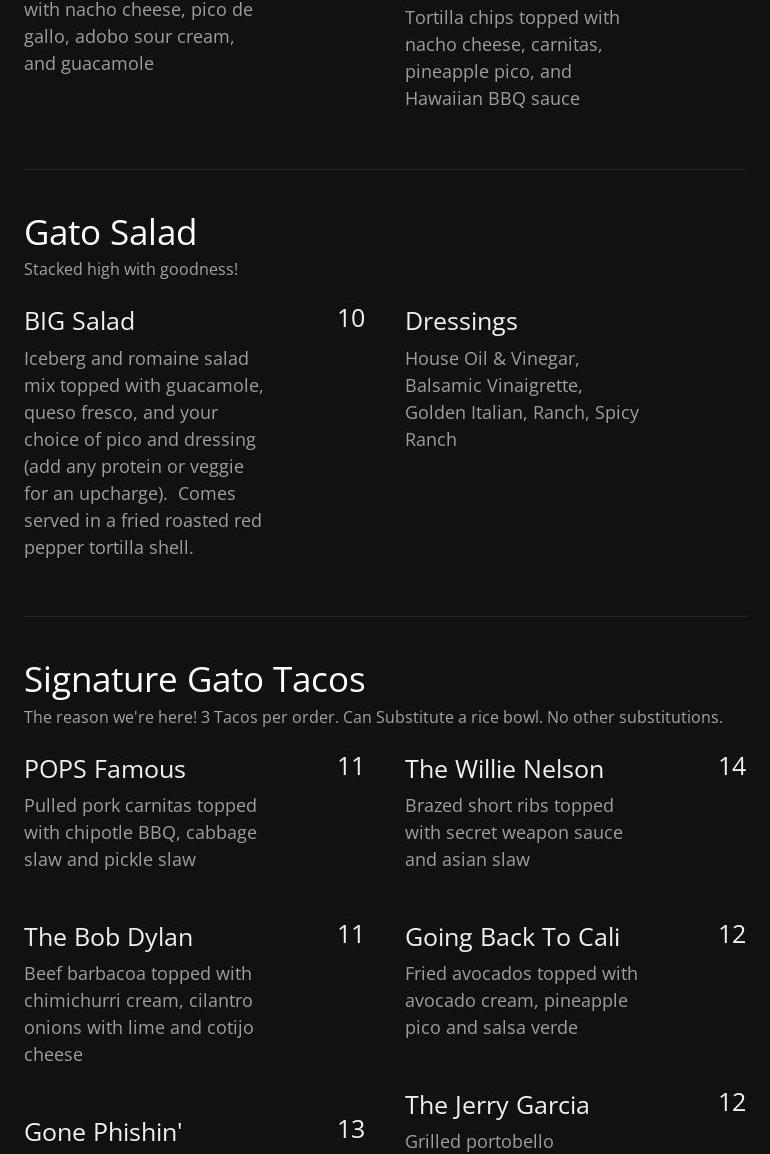Click the BIG Salad price 10
The image size is (770, 1154).
[350, 318]
